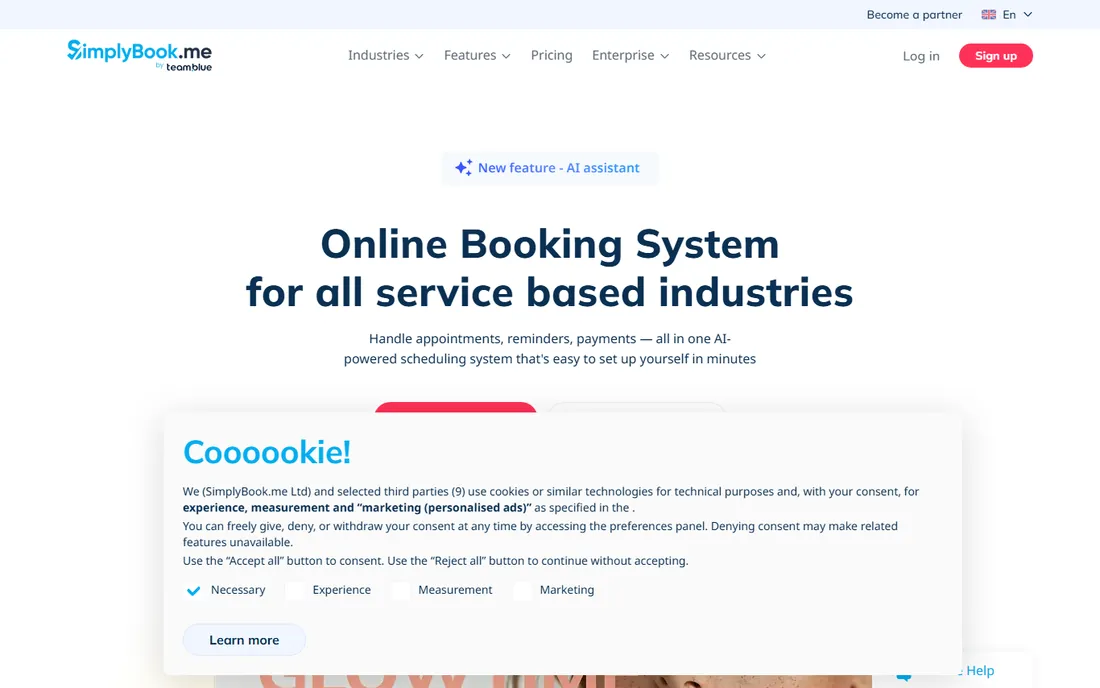Click the text 'Handle appointments, reminders, payments'

click(502, 339)
